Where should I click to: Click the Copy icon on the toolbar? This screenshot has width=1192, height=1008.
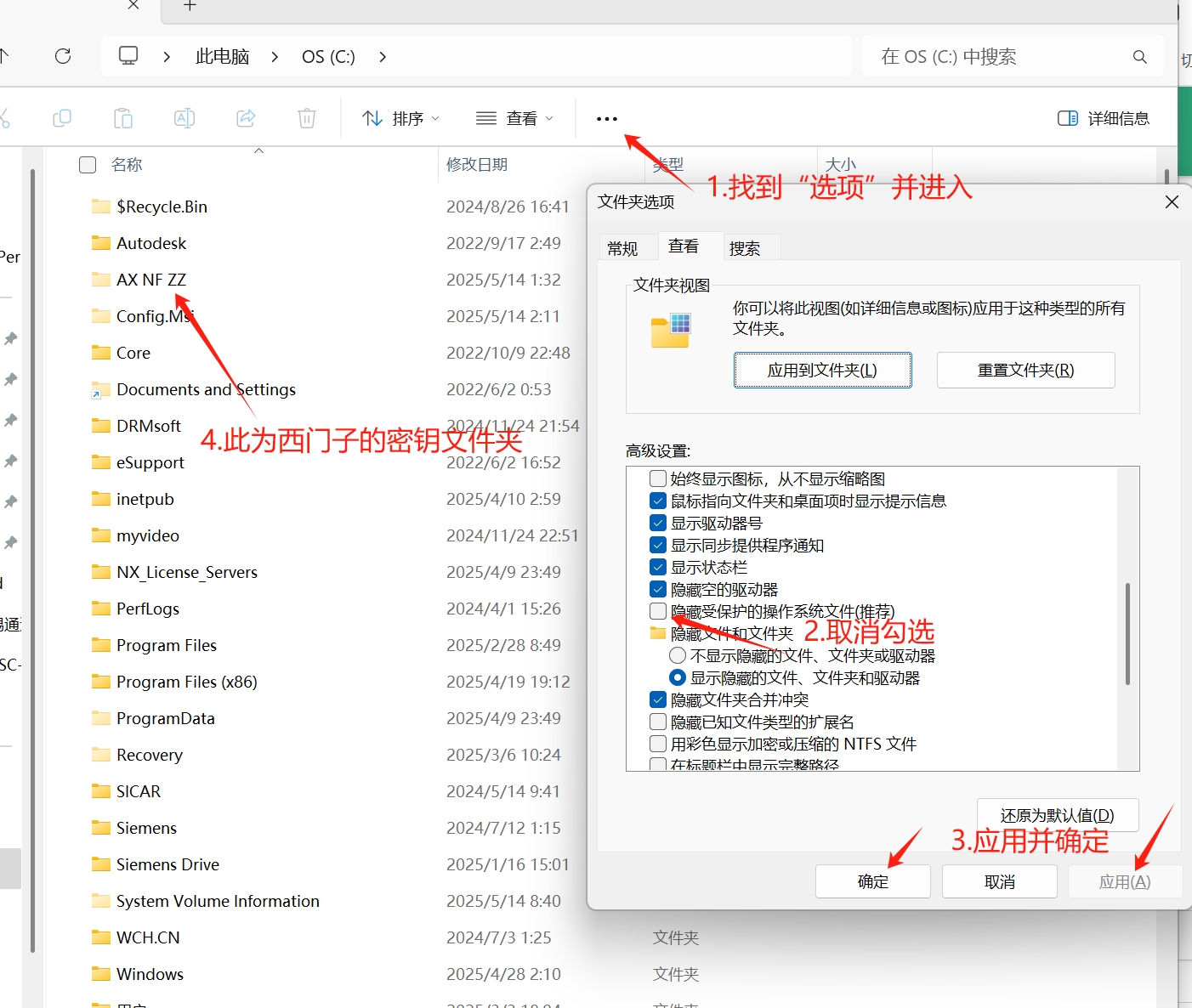click(x=61, y=118)
